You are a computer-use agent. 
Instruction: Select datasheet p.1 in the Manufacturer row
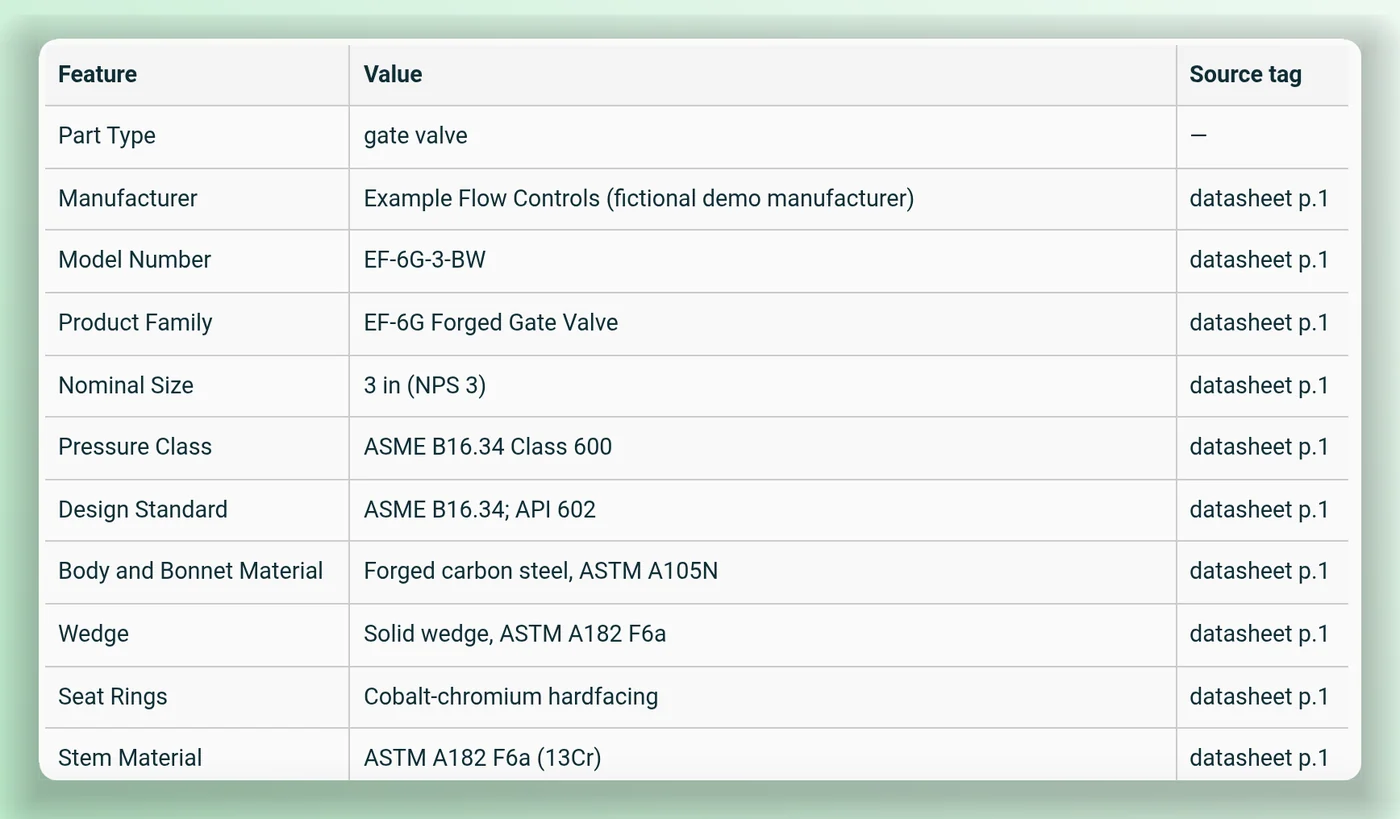pyautogui.click(x=1259, y=199)
